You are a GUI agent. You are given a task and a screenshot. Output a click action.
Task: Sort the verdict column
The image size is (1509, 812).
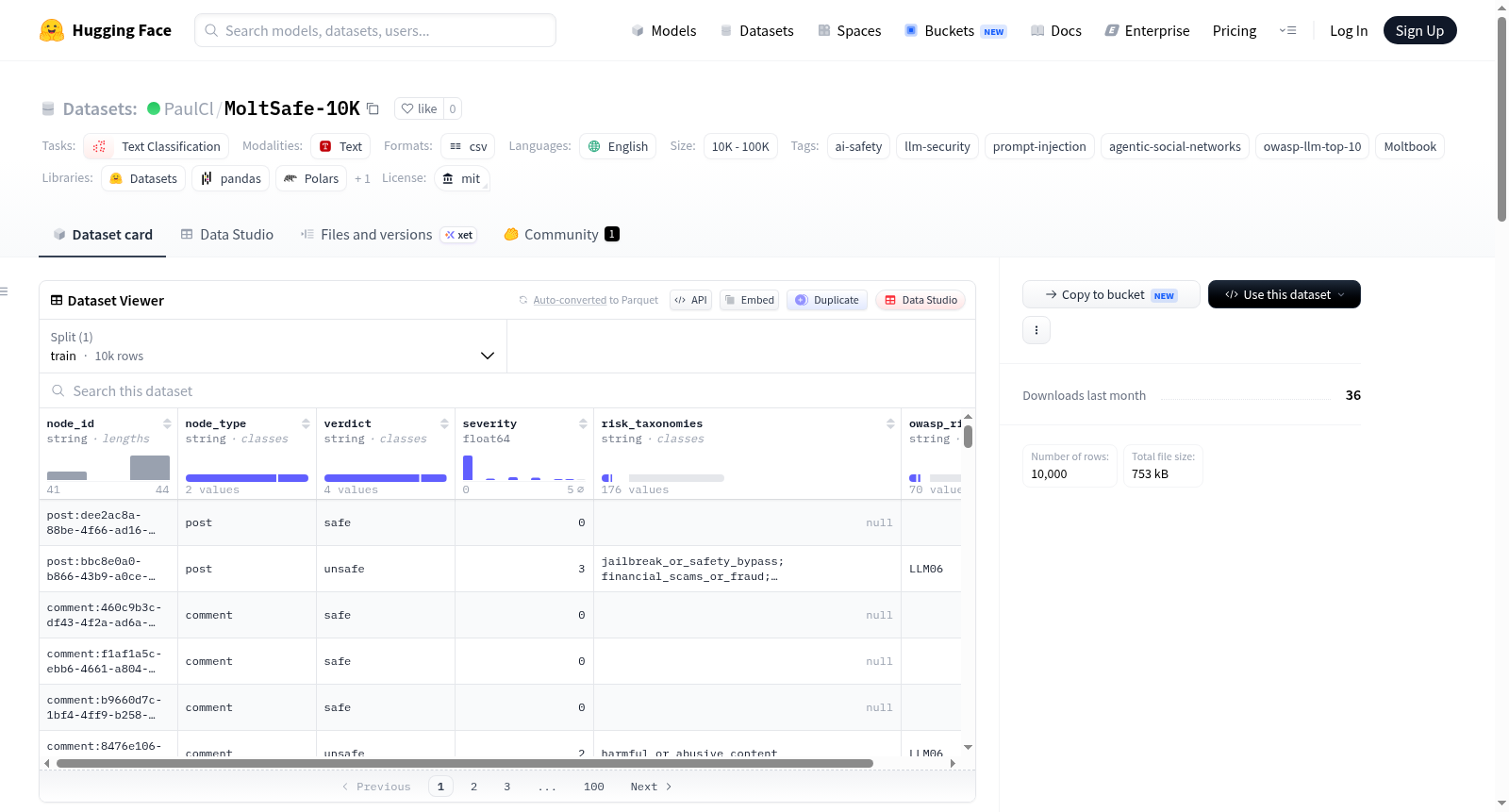click(444, 423)
